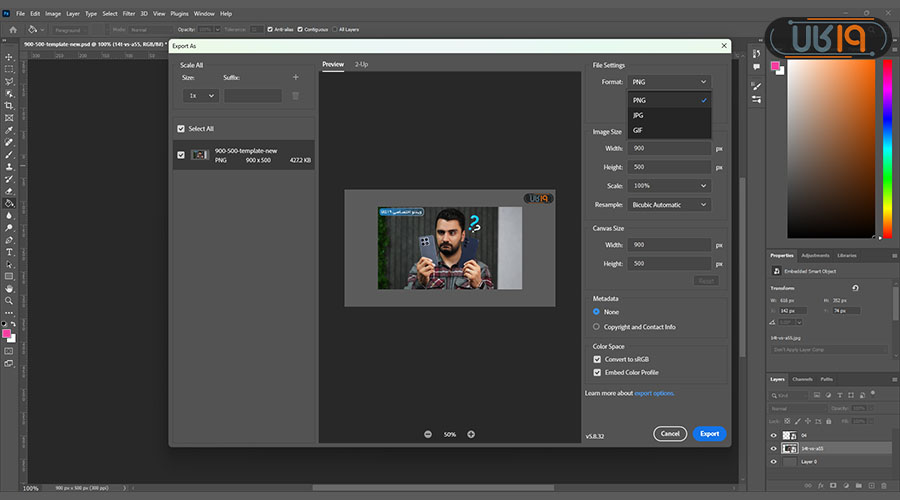This screenshot has width=900, height=500.
Task: Open the Filter menu in menu bar
Action: 129,14
